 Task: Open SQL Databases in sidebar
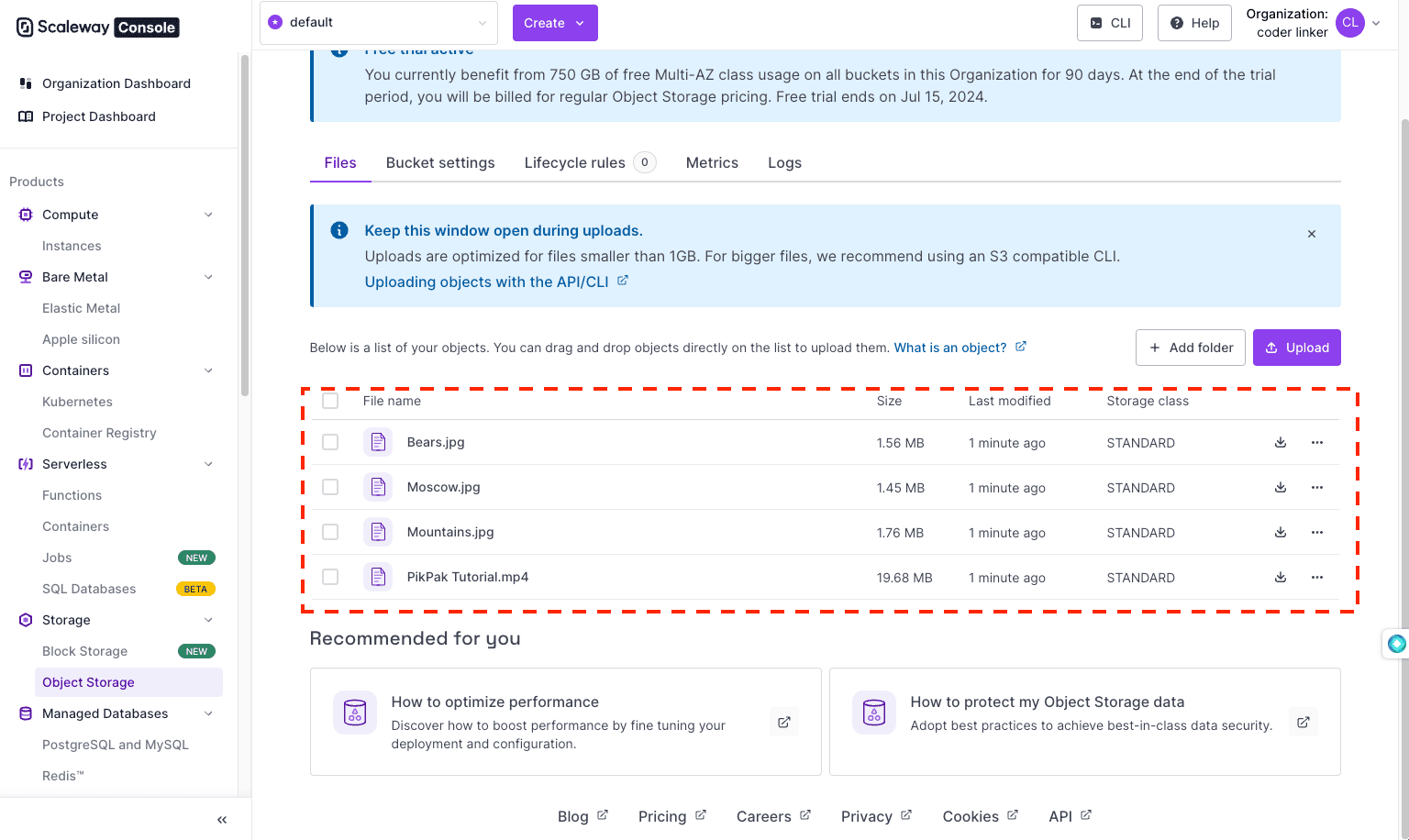(x=89, y=589)
